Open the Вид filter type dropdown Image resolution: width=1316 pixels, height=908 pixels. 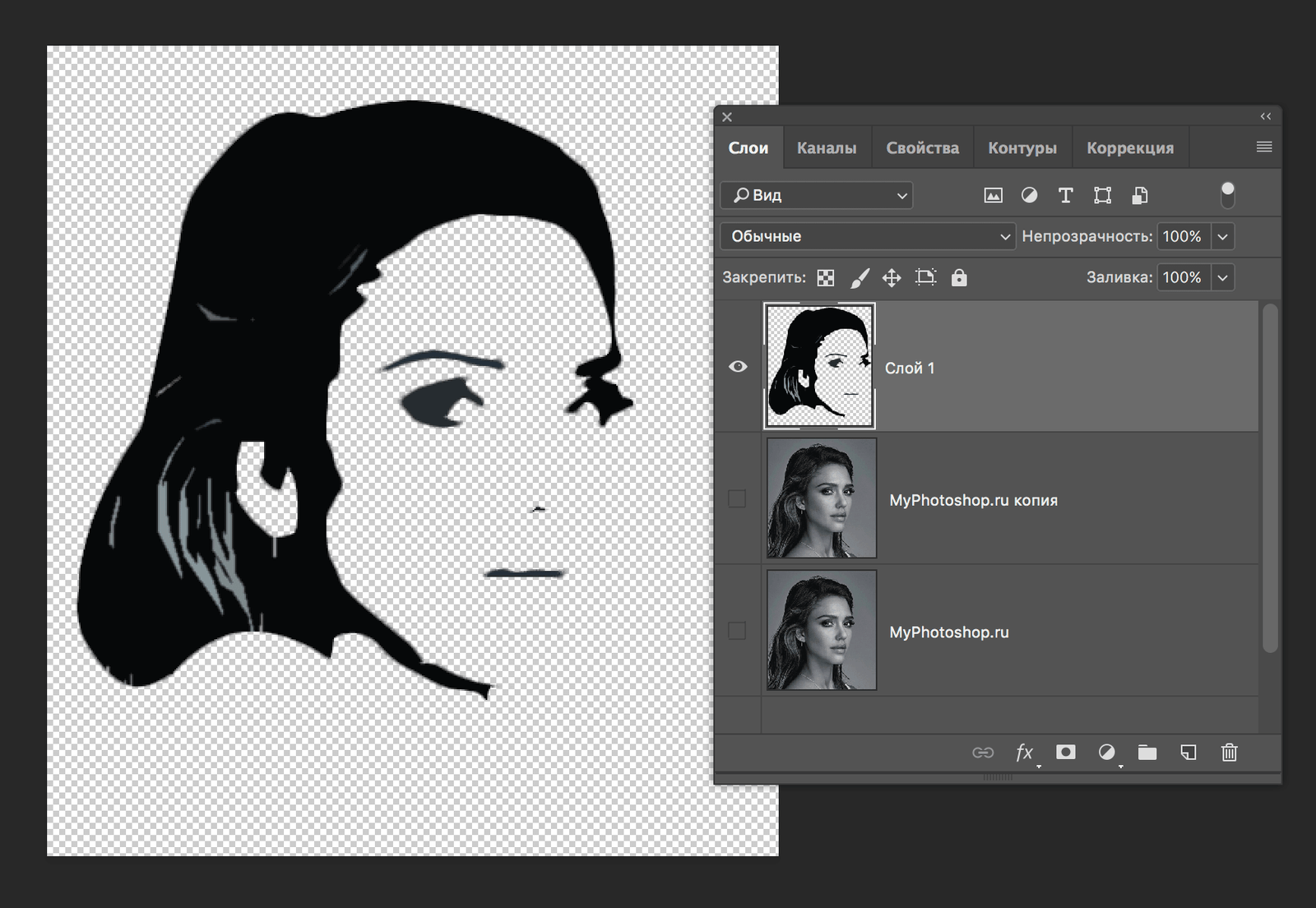817,196
